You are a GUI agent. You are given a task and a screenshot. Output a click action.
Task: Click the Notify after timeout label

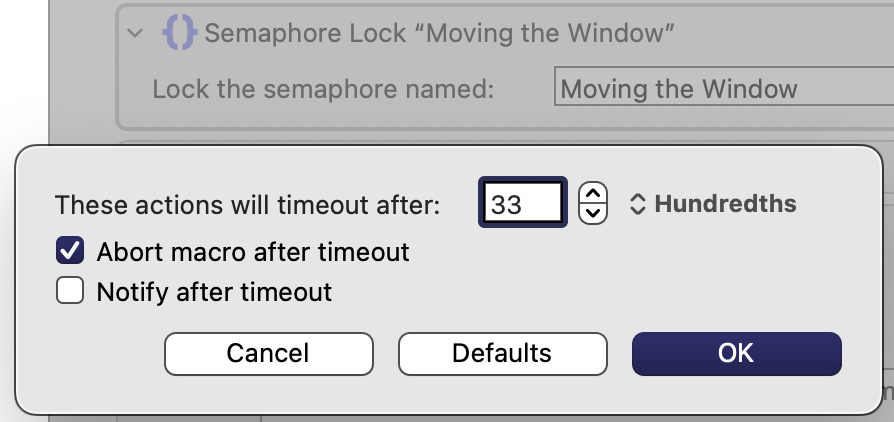pos(214,291)
